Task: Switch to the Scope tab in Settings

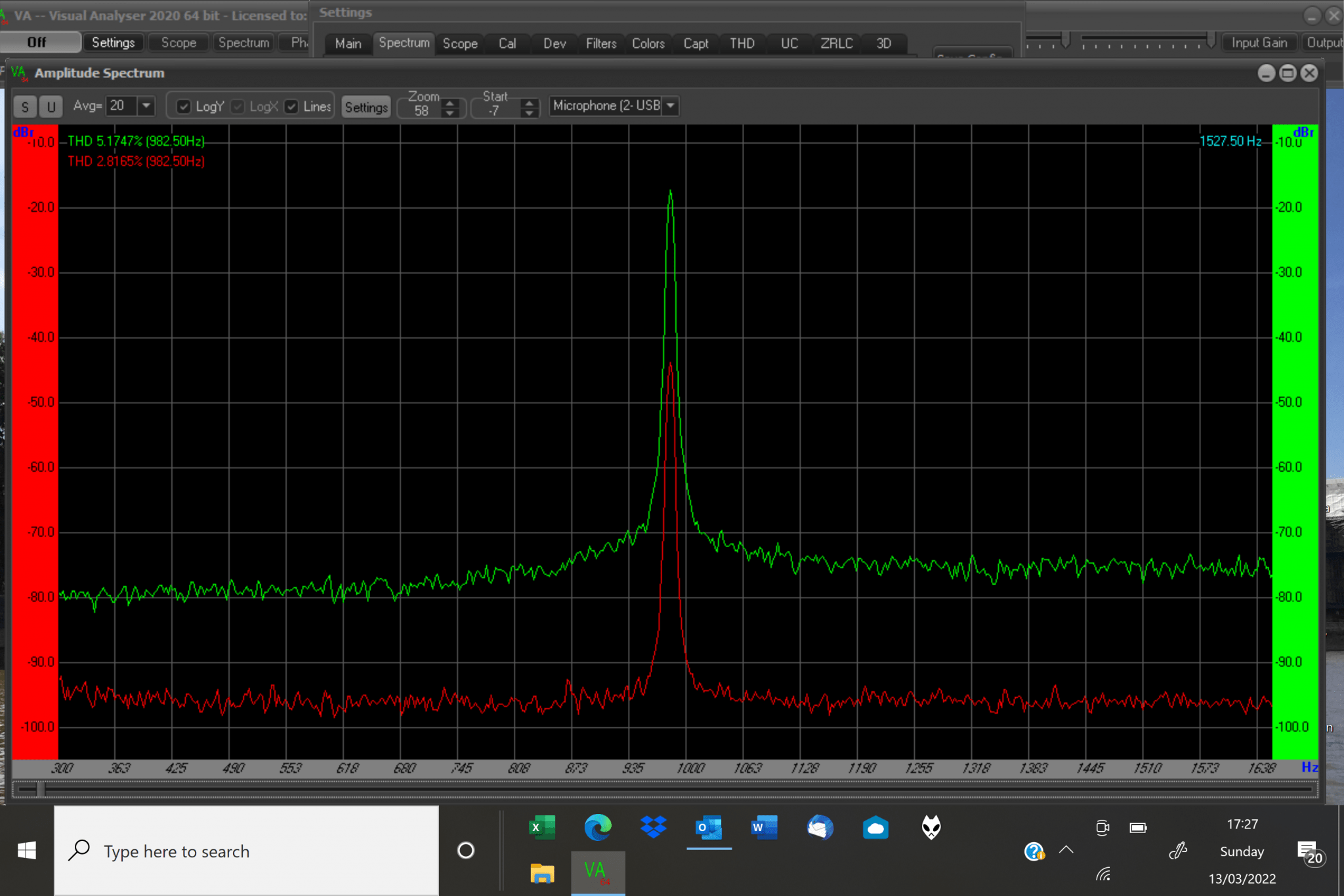Action: tap(460, 43)
